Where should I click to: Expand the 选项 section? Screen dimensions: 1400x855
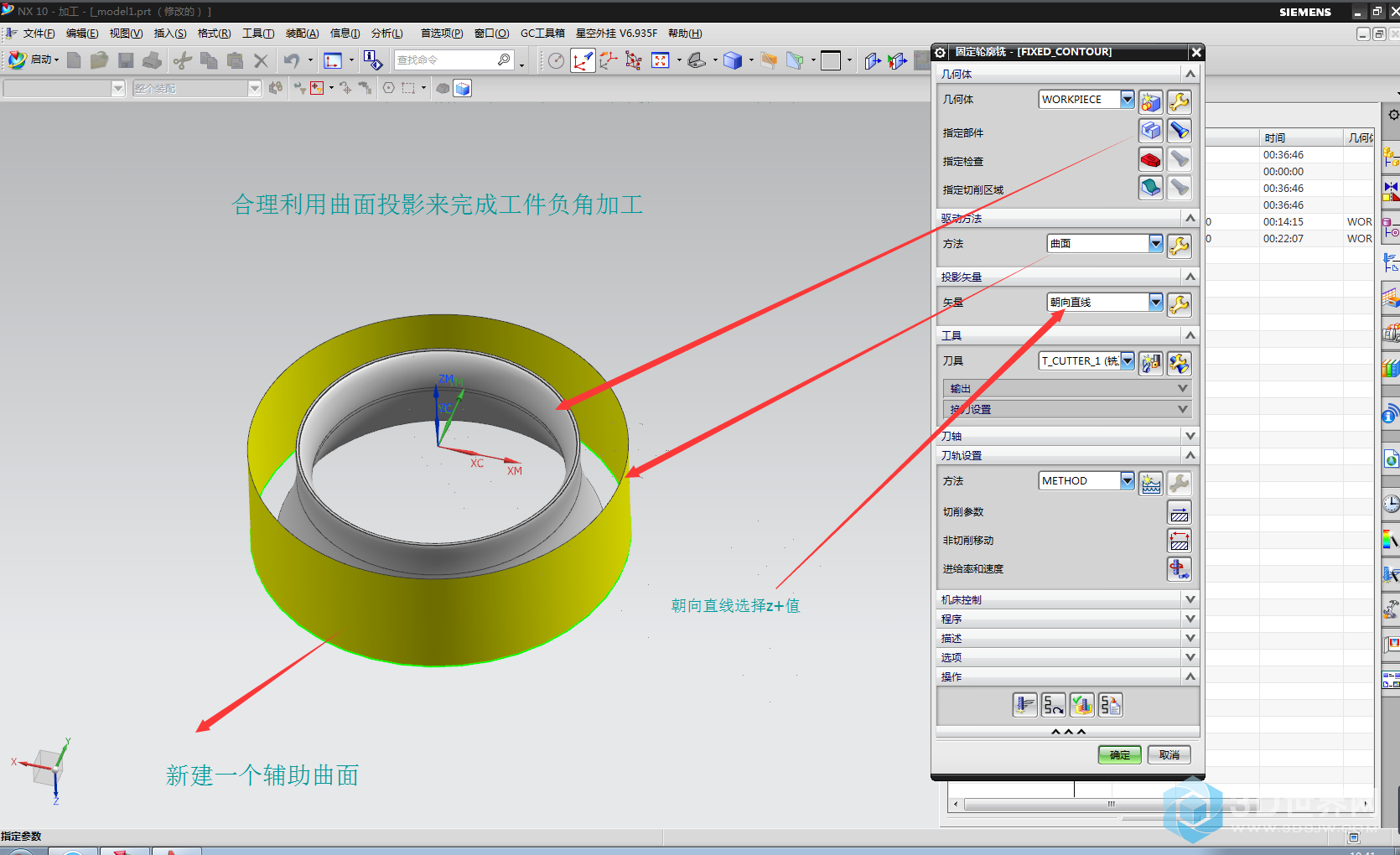pos(1067,657)
